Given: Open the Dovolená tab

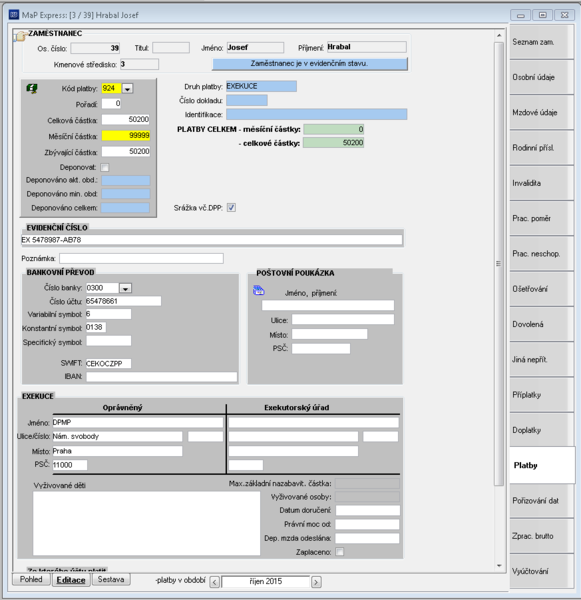Looking at the screenshot, I should tap(542, 324).
